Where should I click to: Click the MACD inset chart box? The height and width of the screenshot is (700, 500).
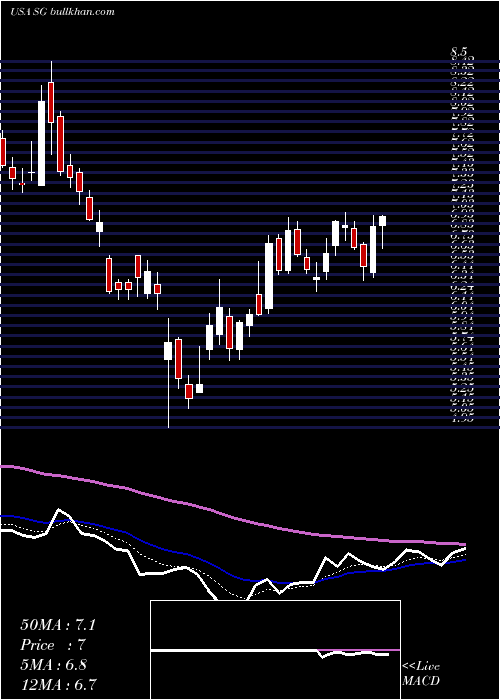click(x=275, y=650)
